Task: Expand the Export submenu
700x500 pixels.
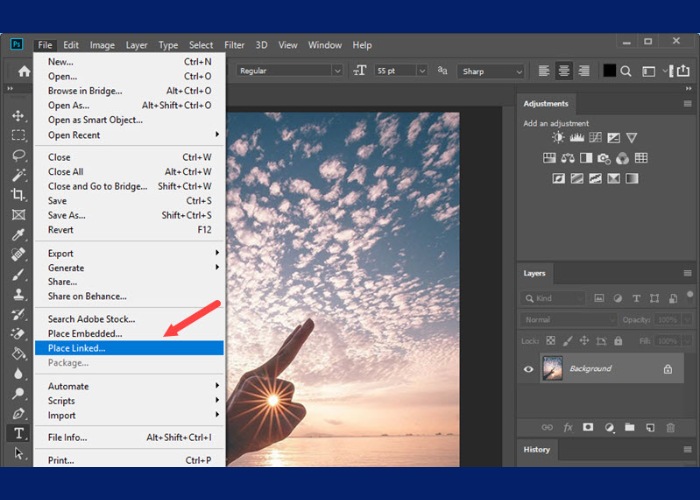Action: [x=129, y=253]
